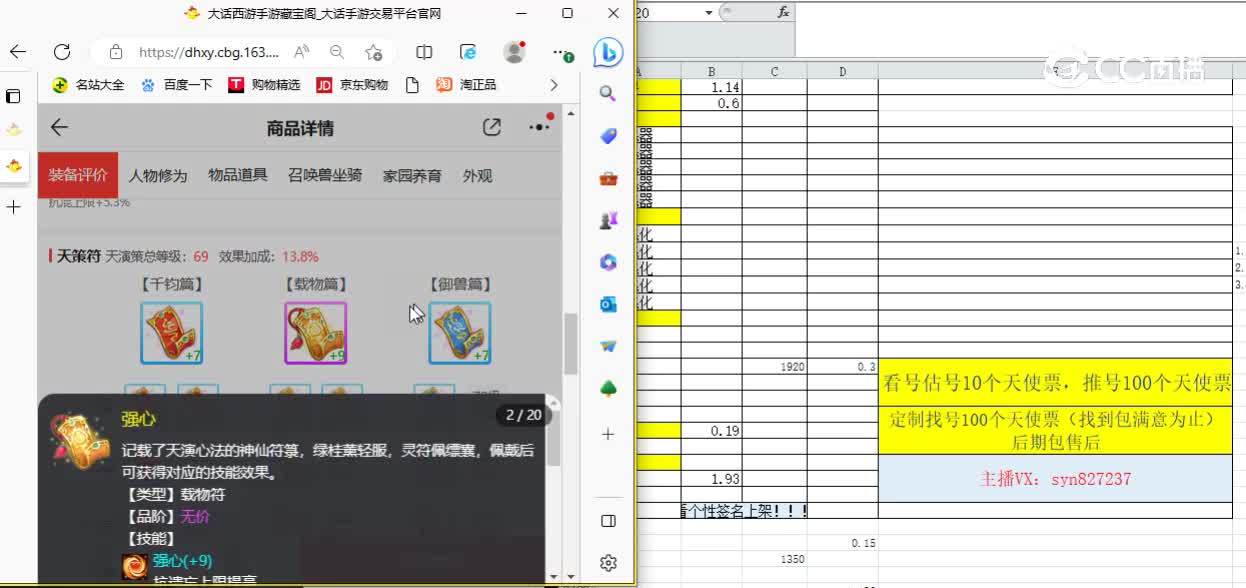The width and height of the screenshot is (1246, 588).
Task: Open a new tab with plus button
Action: pos(13,207)
